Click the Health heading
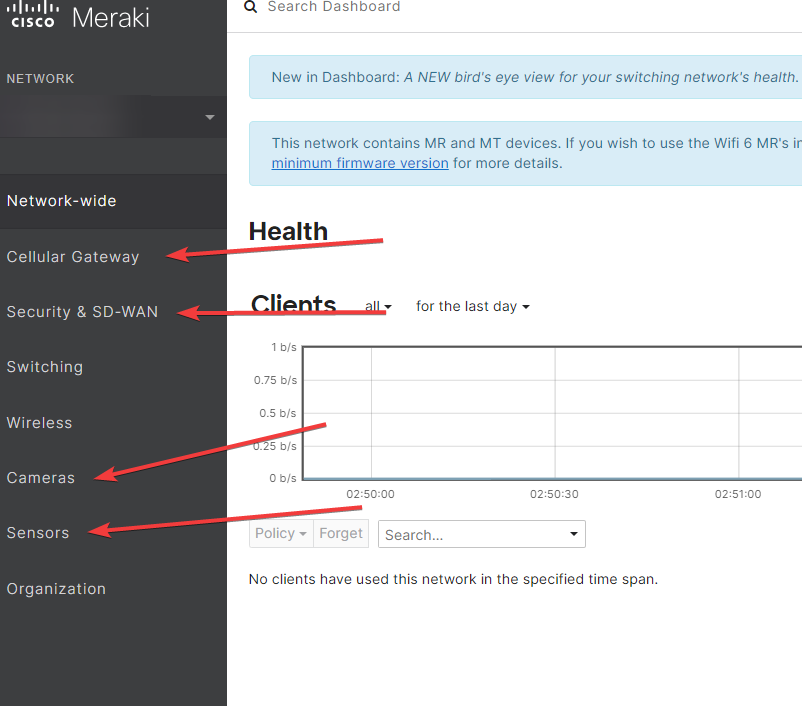The height and width of the screenshot is (706, 802). point(288,231)
